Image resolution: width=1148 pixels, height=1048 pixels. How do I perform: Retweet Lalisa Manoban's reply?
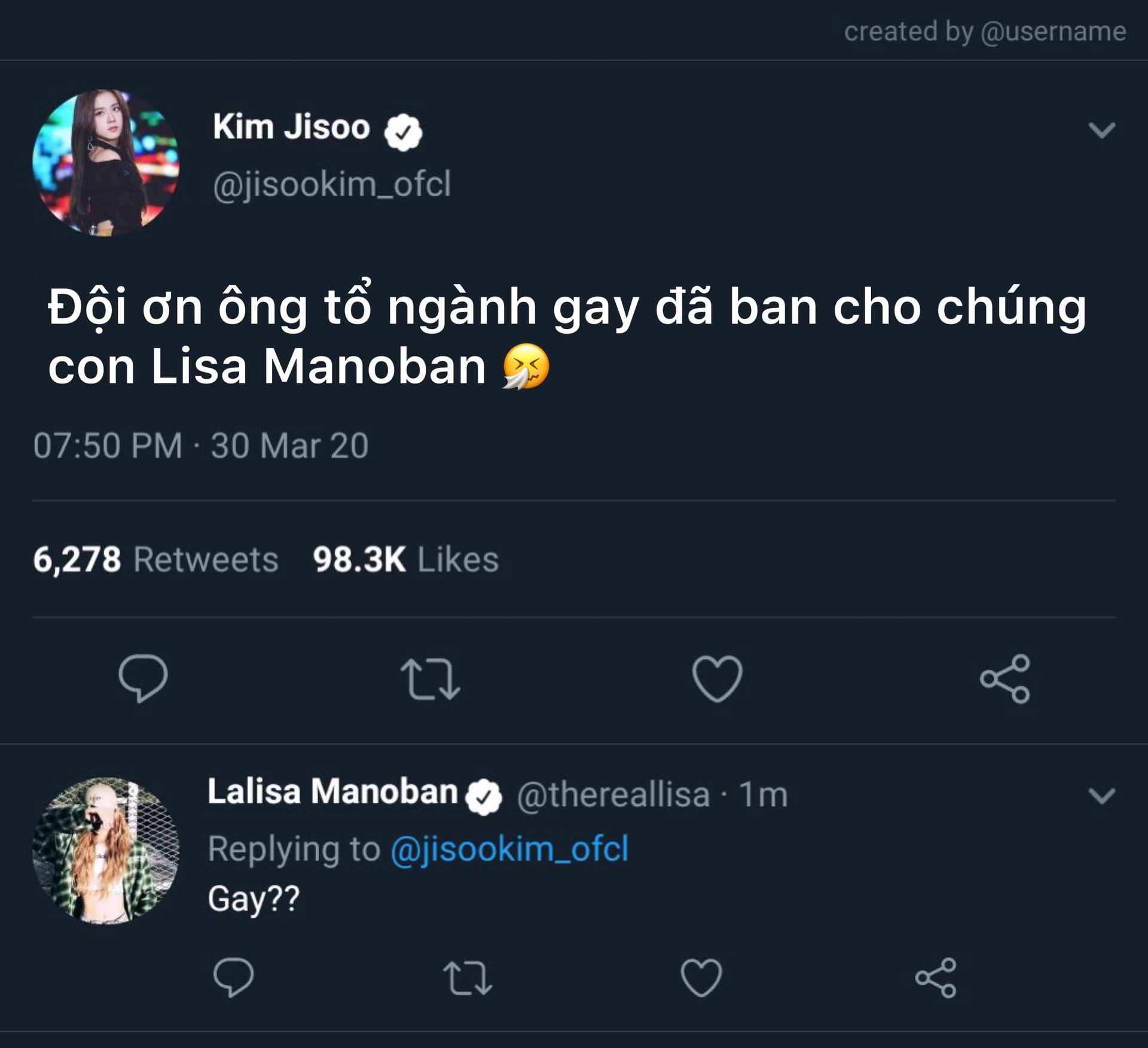[468, 979]
